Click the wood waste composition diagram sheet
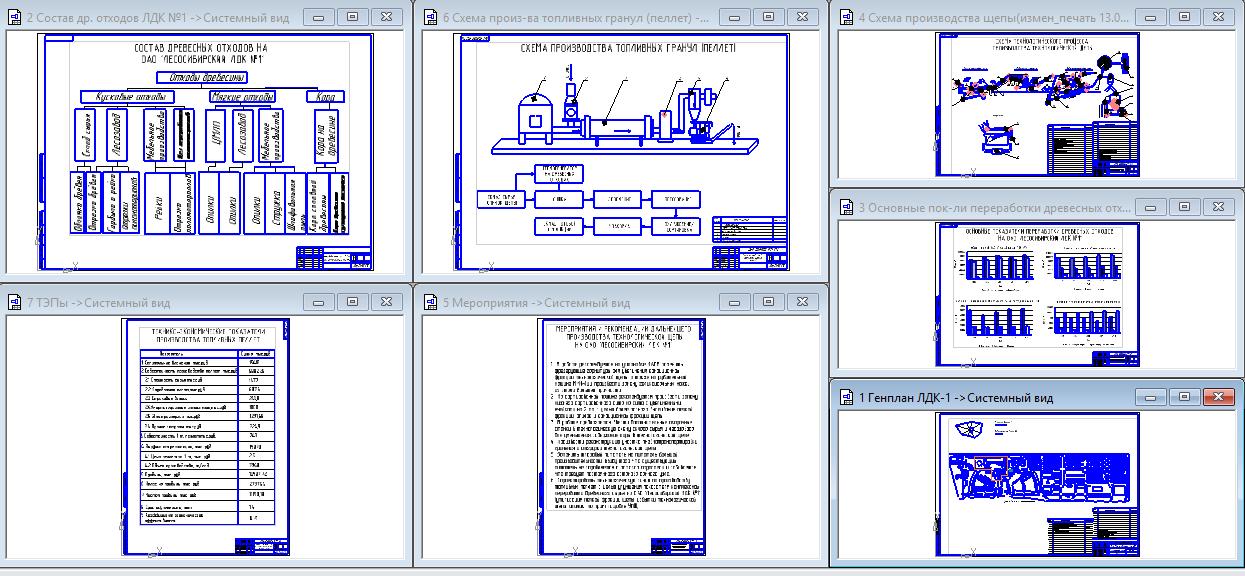Screen dimensions: 1245x576 coord(207,153)
